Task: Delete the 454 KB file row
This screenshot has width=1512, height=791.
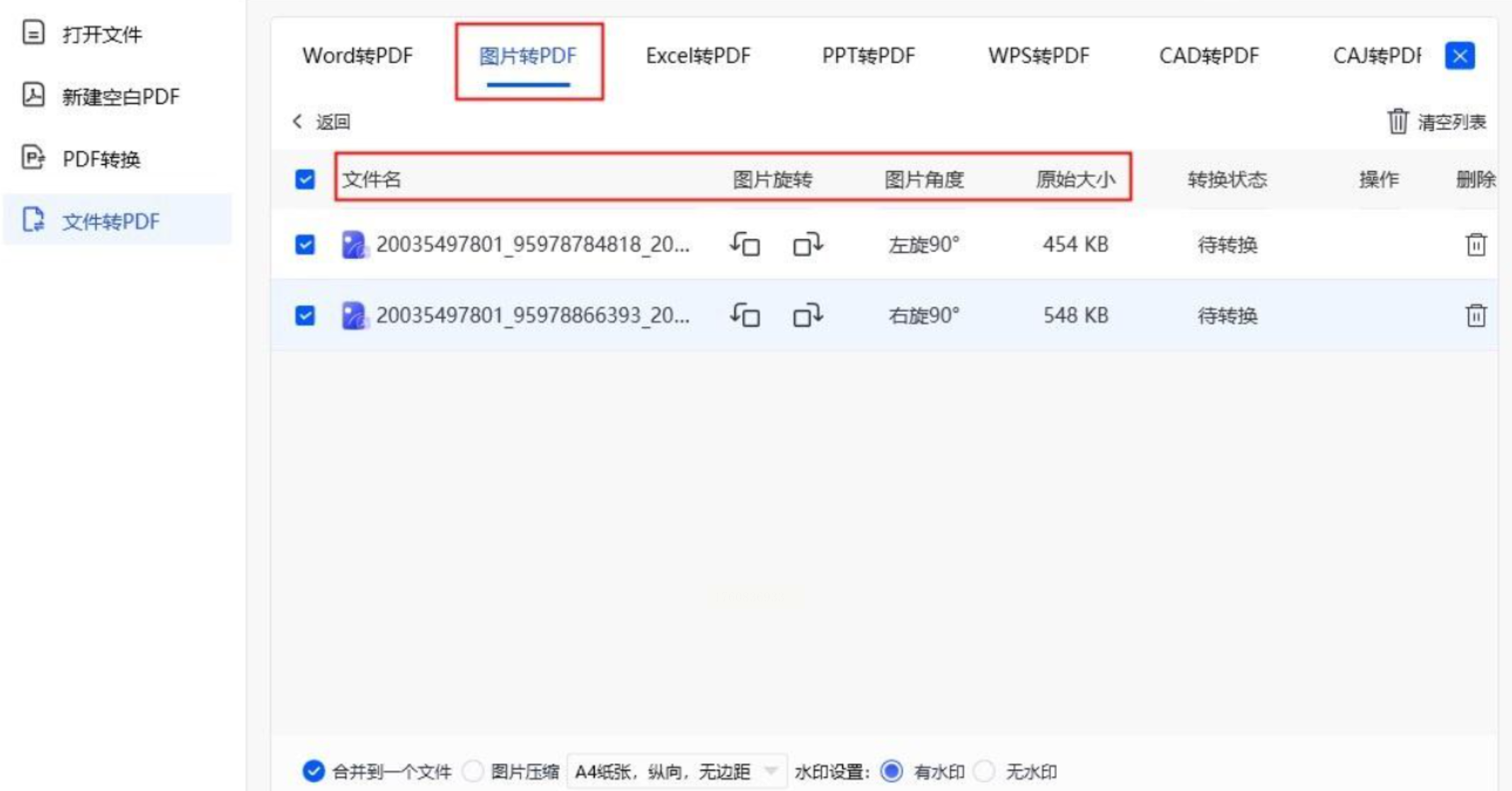Action: [1475, 245]
